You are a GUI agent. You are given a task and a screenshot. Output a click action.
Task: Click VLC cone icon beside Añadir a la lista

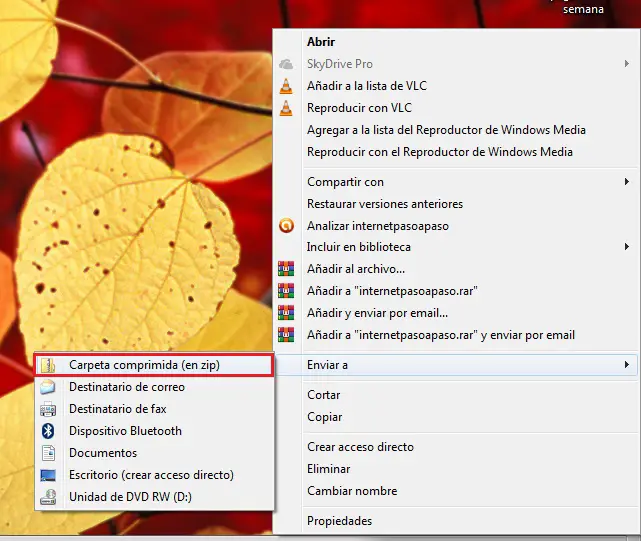tap(286, 86)
